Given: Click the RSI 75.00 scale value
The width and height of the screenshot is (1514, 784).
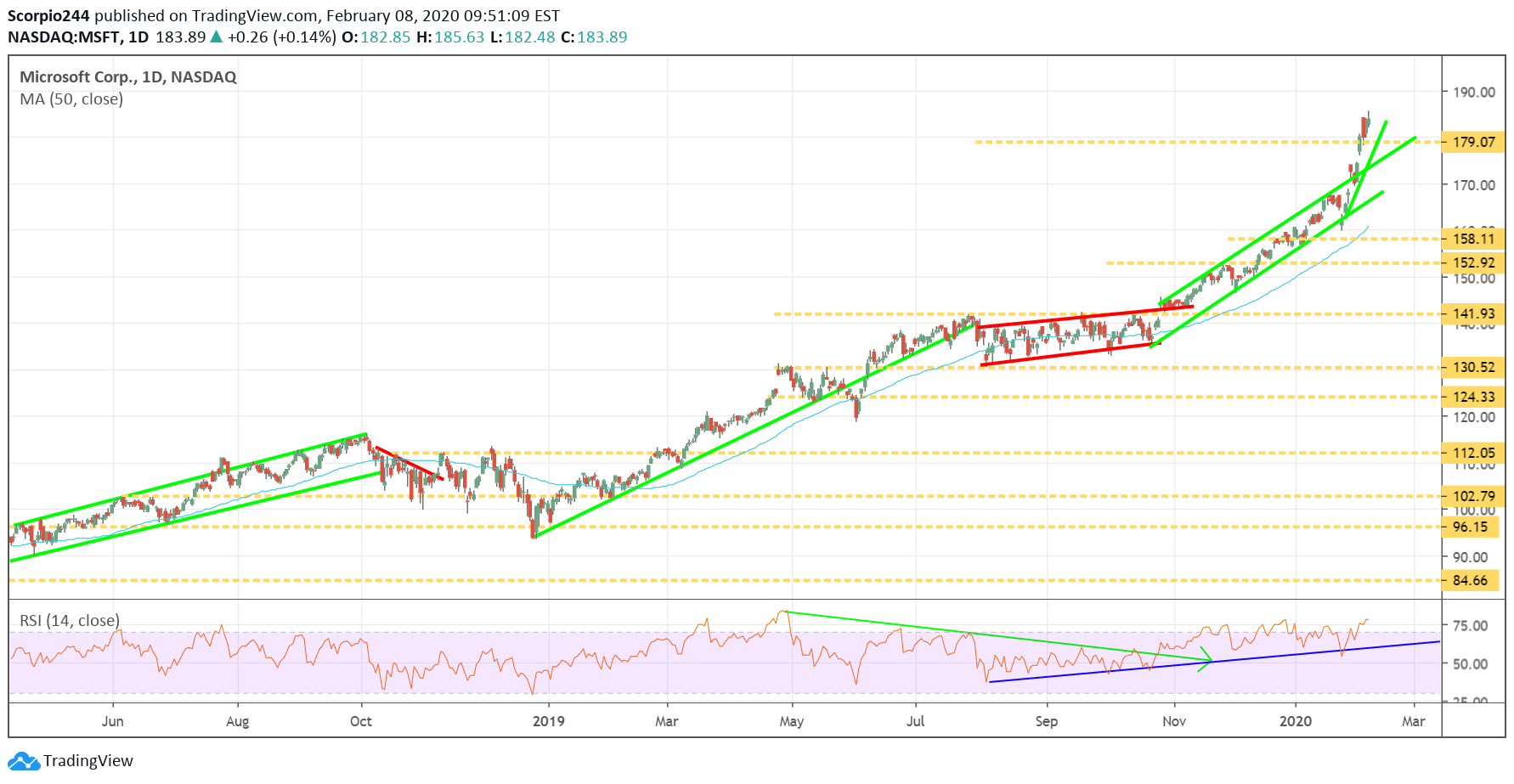Looking at the screenshot, I should coord(1471,625).
